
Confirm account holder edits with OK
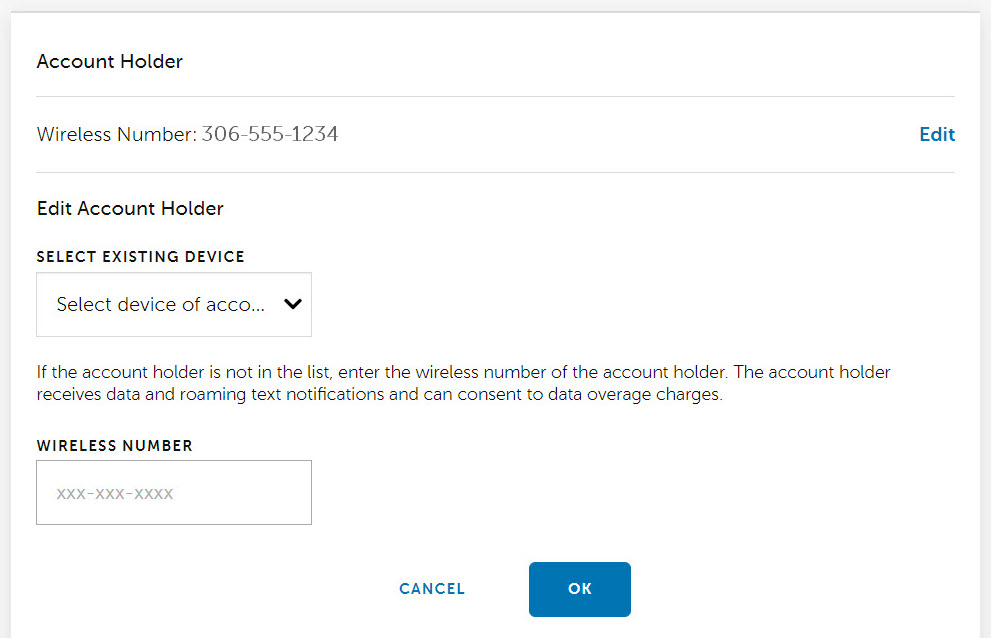click(579, 589)
